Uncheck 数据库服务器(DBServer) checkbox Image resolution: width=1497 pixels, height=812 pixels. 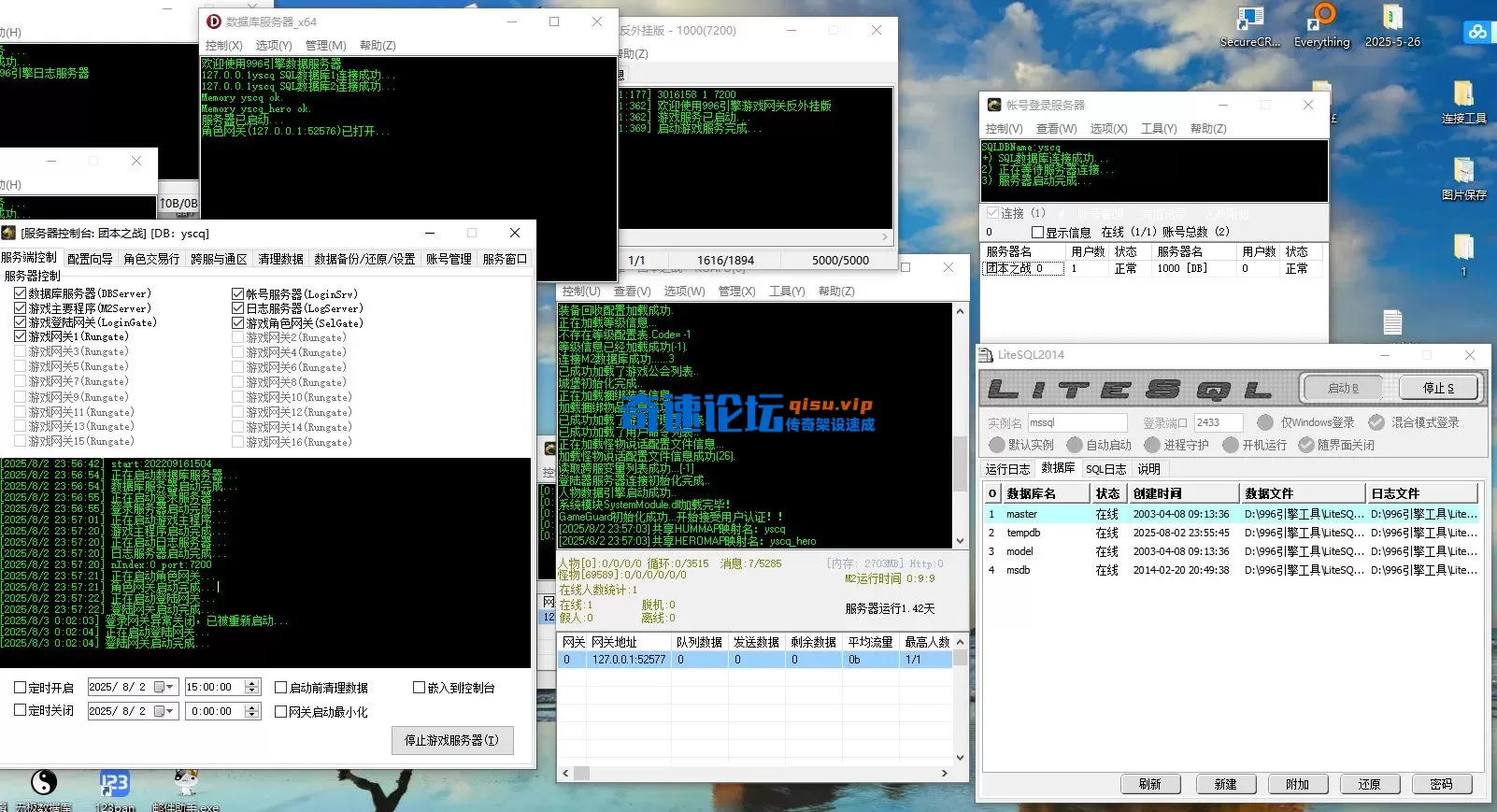coord(20,293)
